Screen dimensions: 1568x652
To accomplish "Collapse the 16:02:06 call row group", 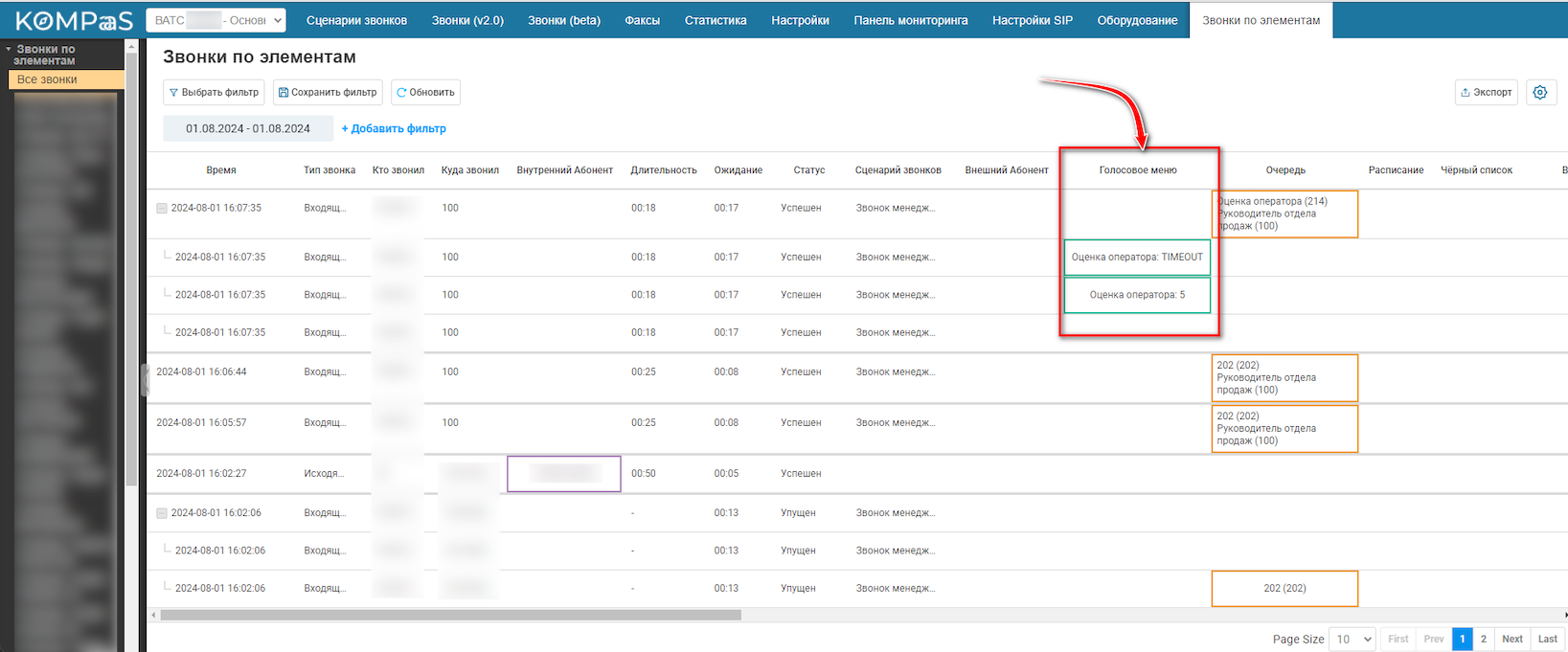I will tap(162, 513).
